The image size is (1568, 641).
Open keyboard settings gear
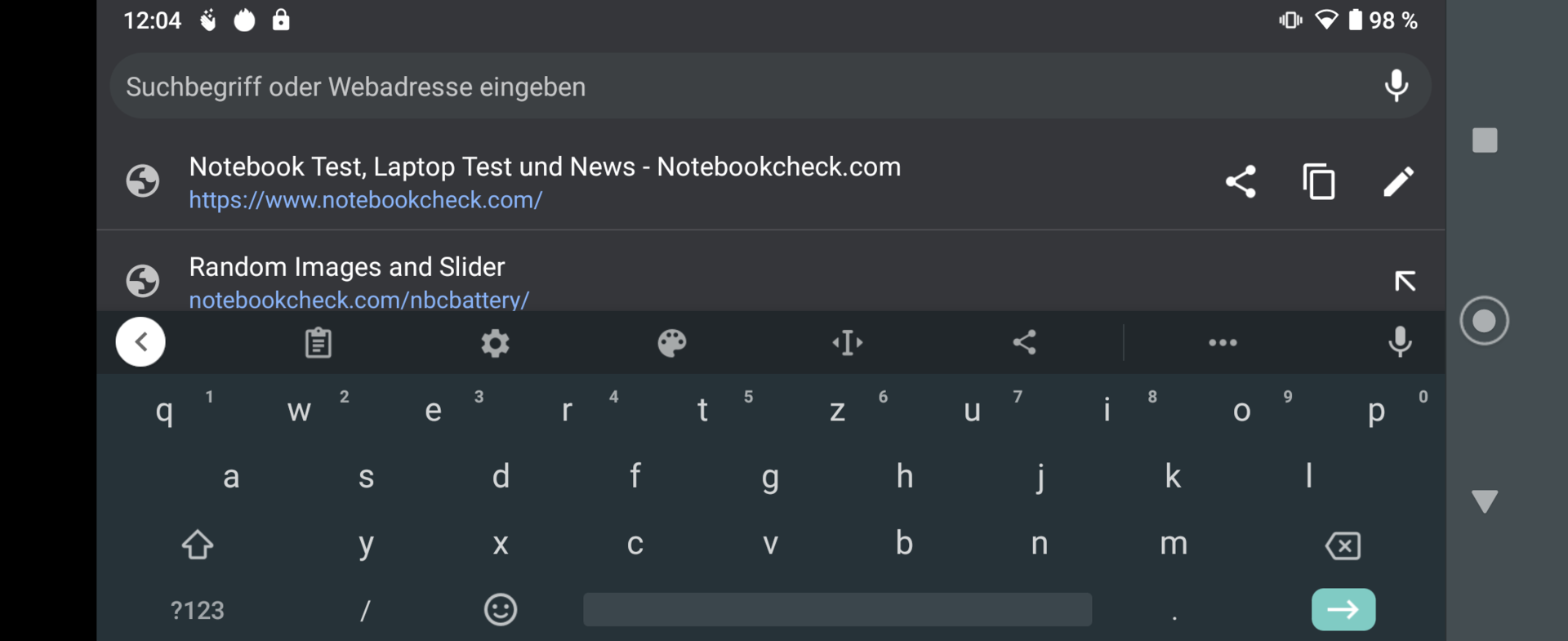495,343
